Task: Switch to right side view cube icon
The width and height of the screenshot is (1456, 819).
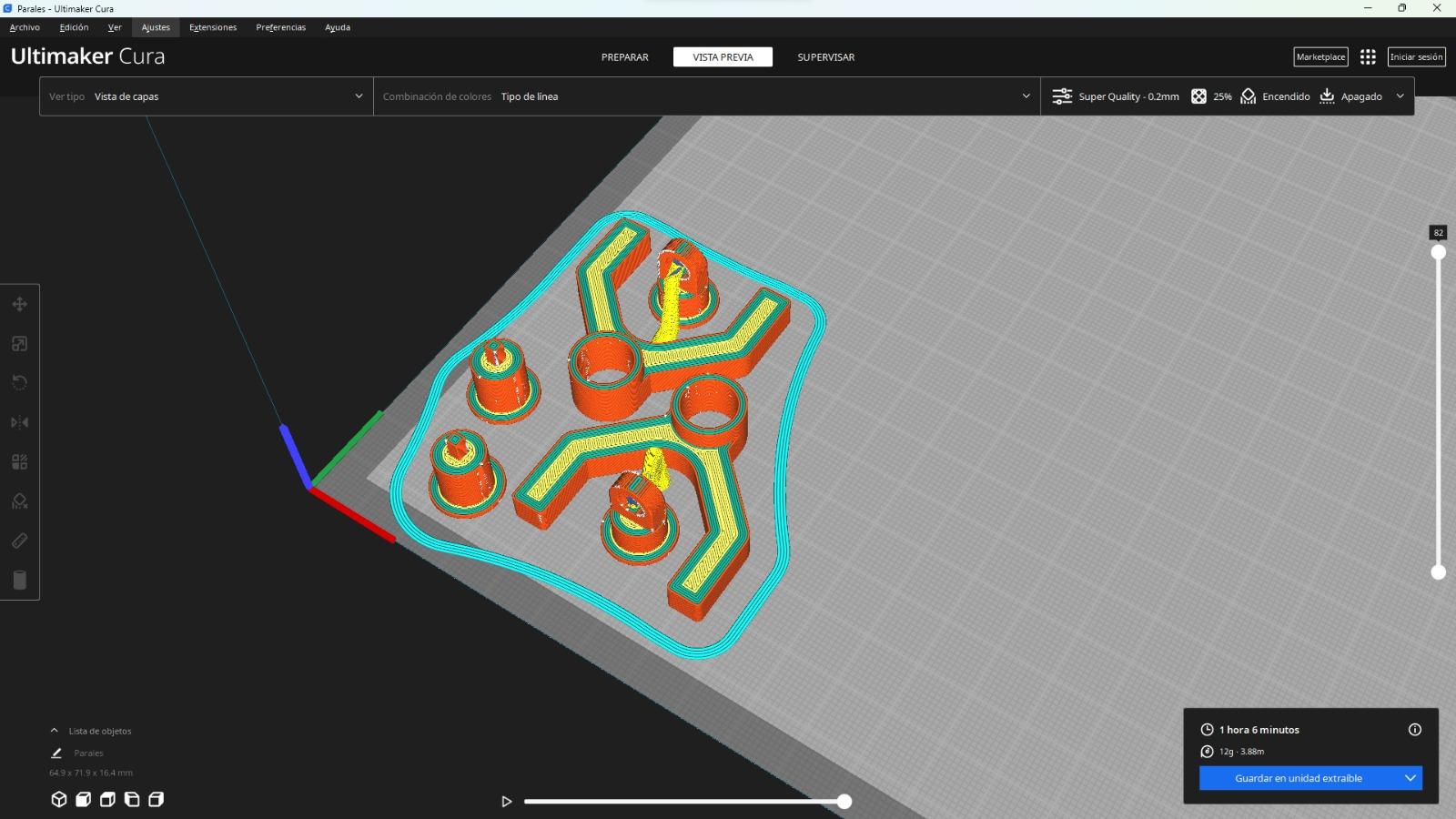Action: pos(157,799)
